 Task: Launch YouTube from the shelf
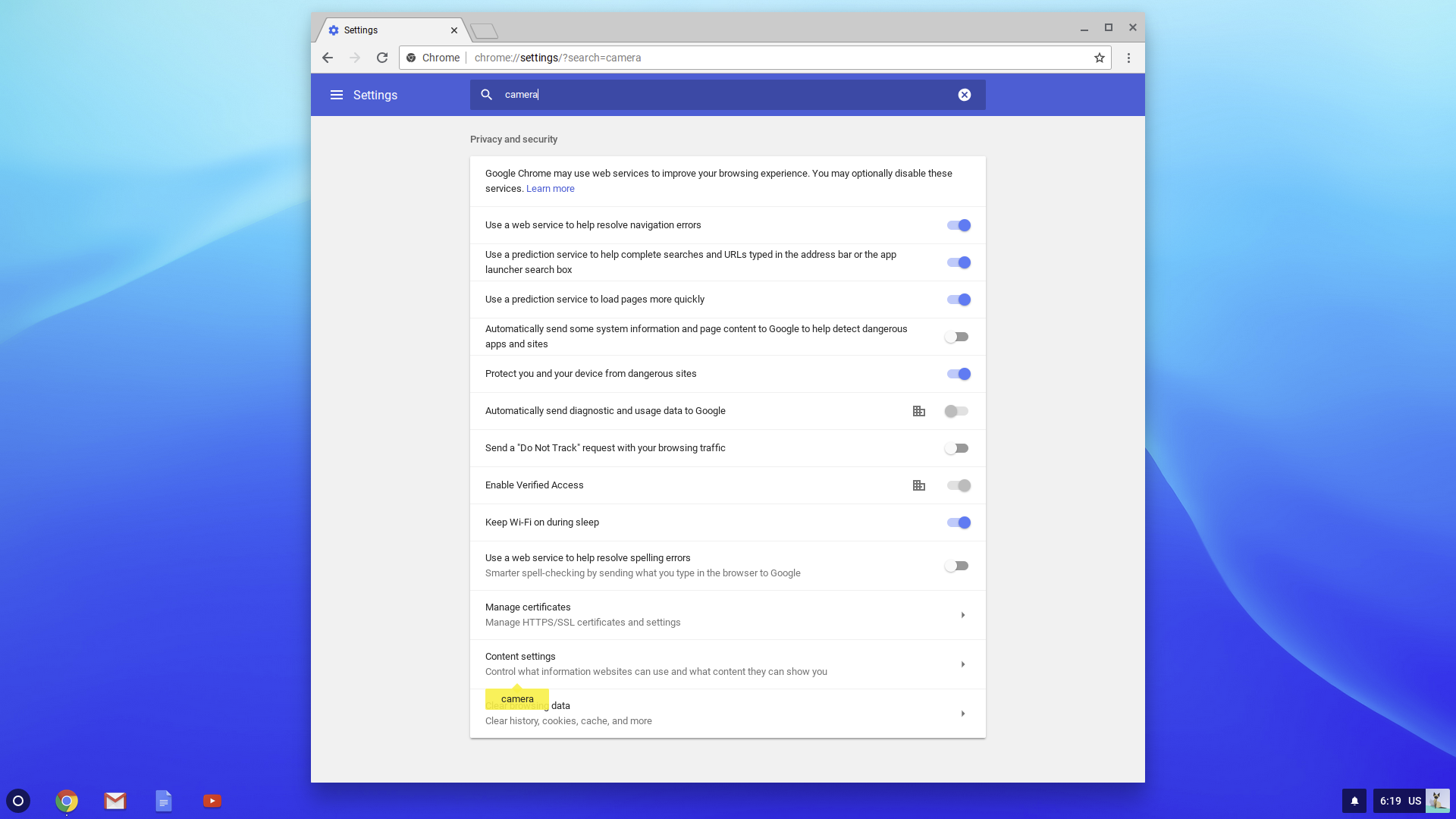(212, 801)
